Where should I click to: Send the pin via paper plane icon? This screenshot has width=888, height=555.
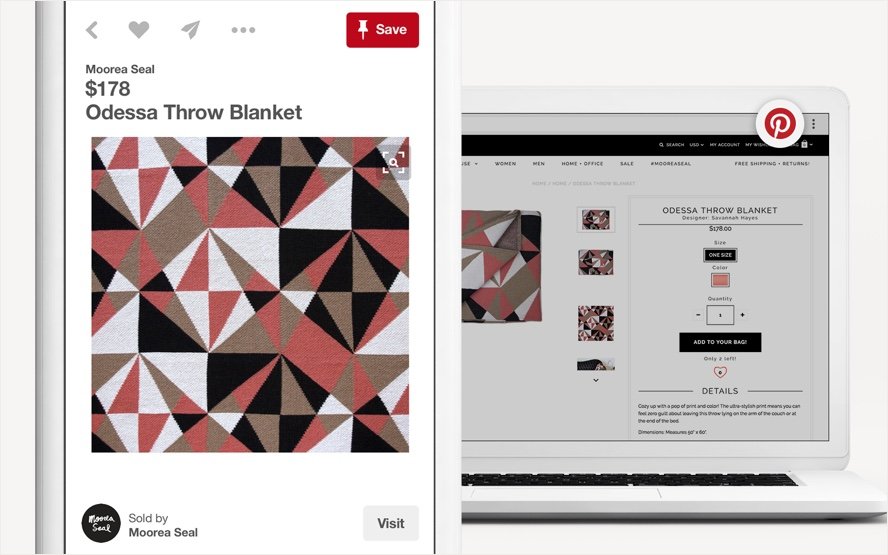[191, 30]
